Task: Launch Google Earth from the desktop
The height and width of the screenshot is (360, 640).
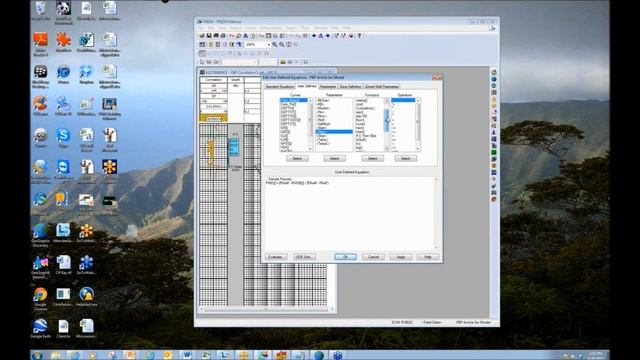Action: point(40,329)
